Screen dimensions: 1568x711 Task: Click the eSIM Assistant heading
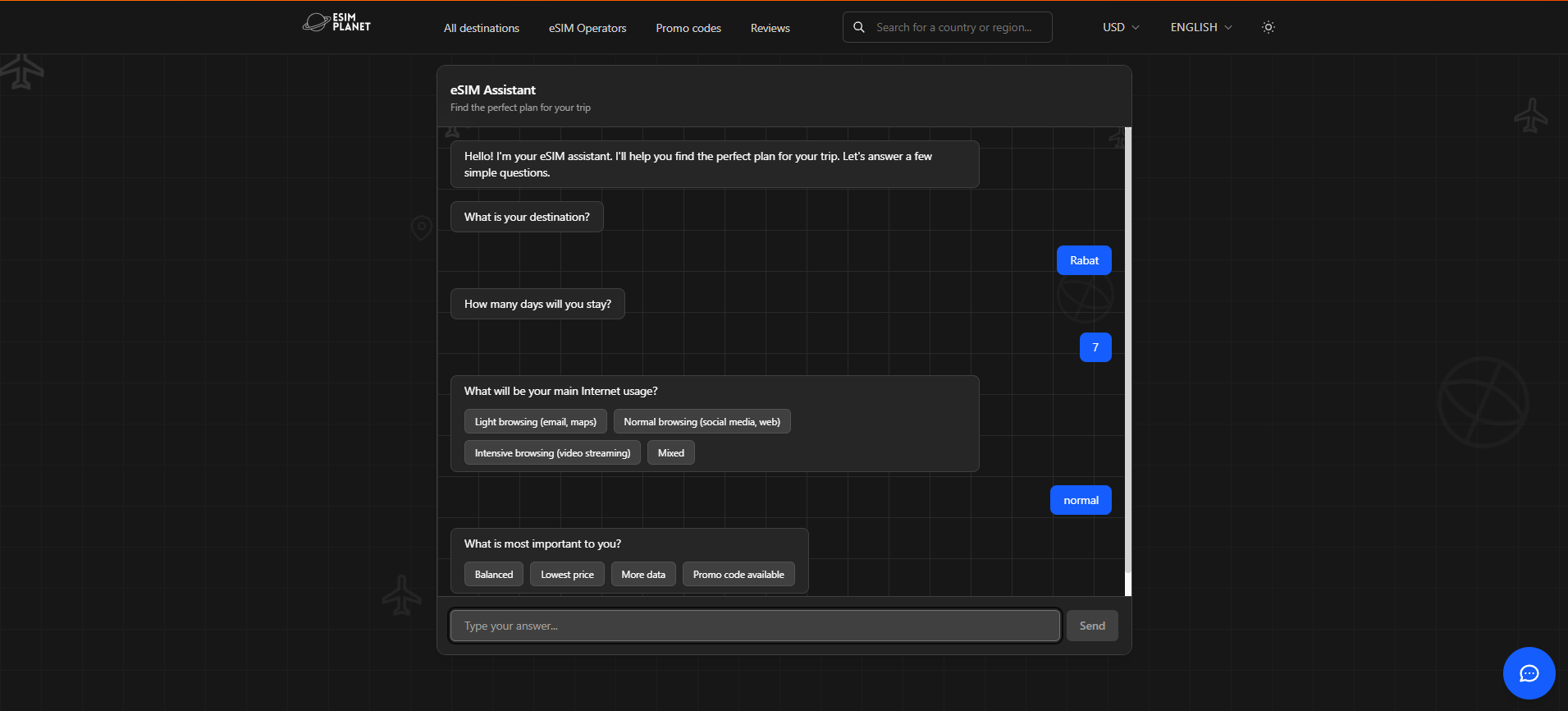point(492,90)
